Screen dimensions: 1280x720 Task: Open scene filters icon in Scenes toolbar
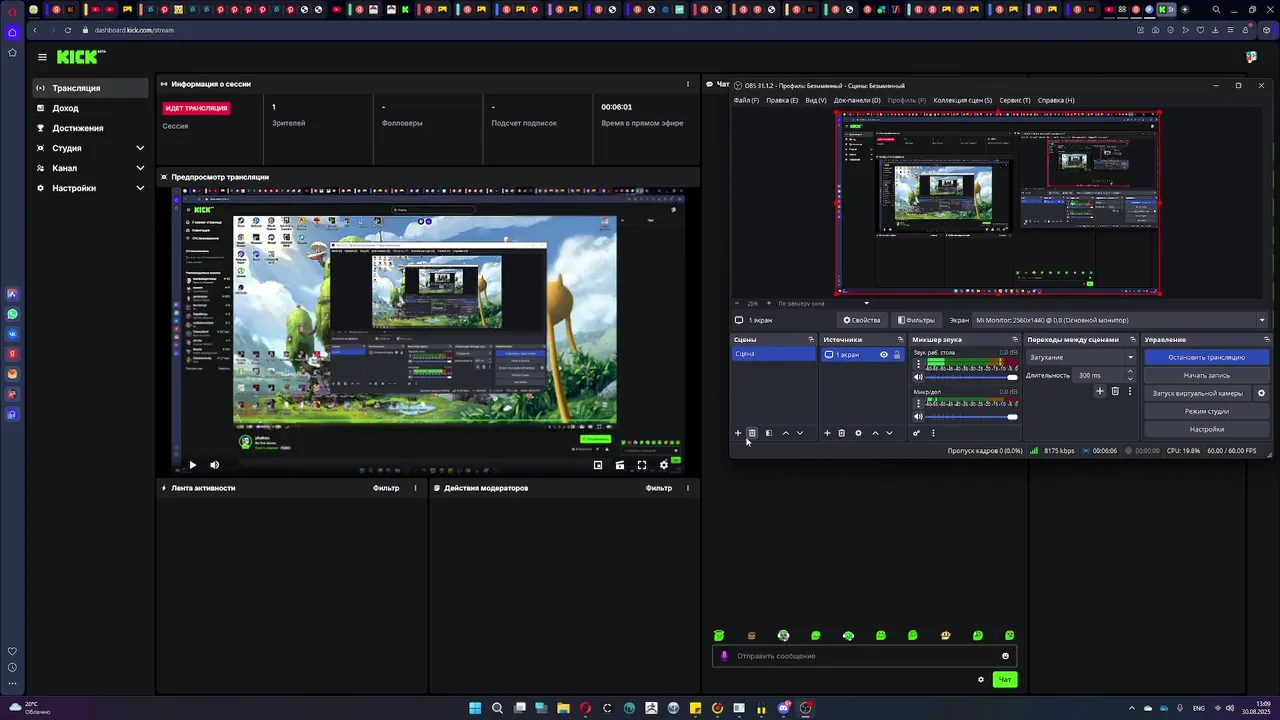[768, 433]
